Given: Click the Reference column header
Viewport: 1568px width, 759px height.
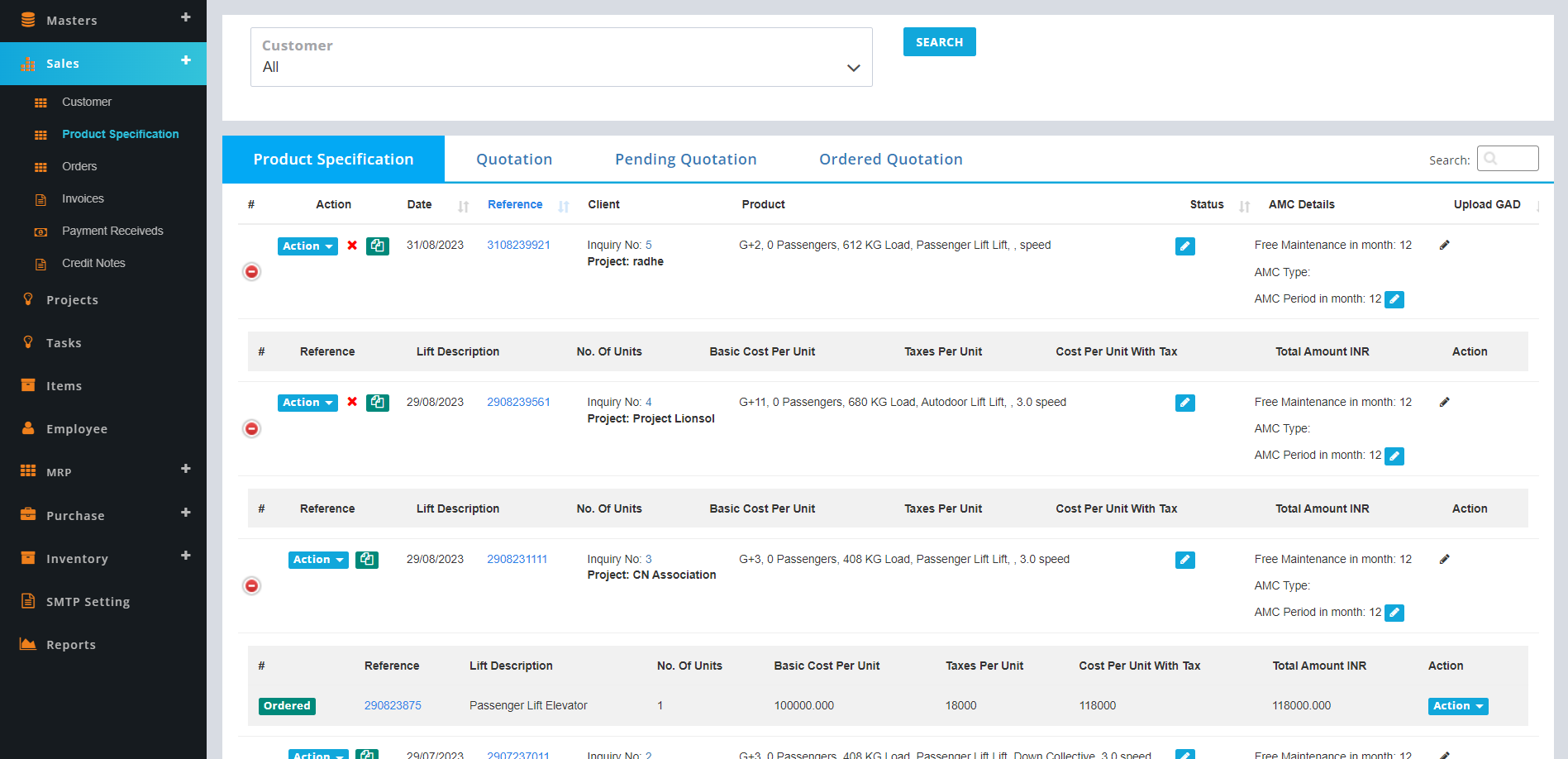Looking at the screenshot, I should (x=515, y=204).
